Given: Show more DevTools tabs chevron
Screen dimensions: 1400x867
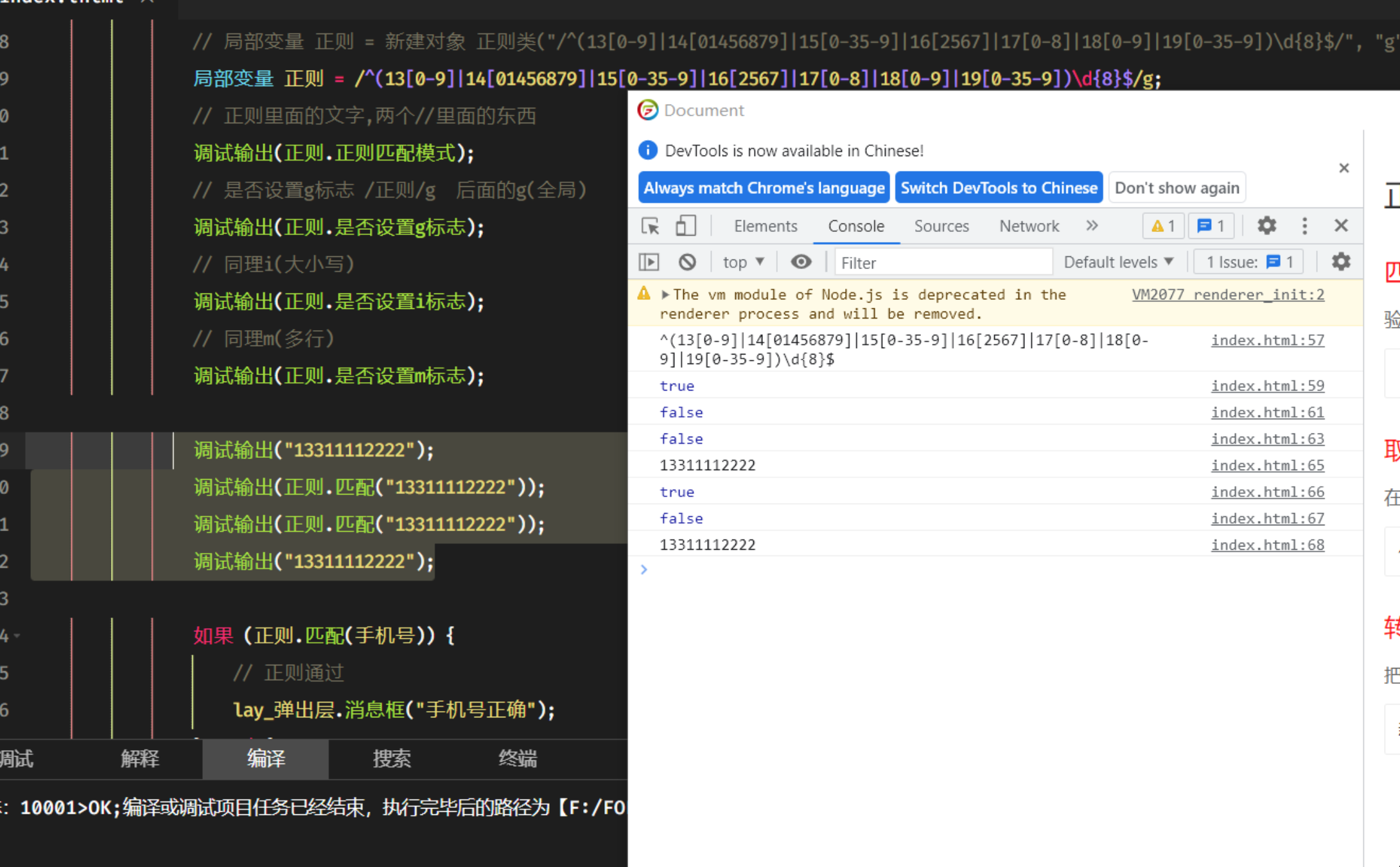Looking at the screenshot, I should click(x=1092, y=225).
